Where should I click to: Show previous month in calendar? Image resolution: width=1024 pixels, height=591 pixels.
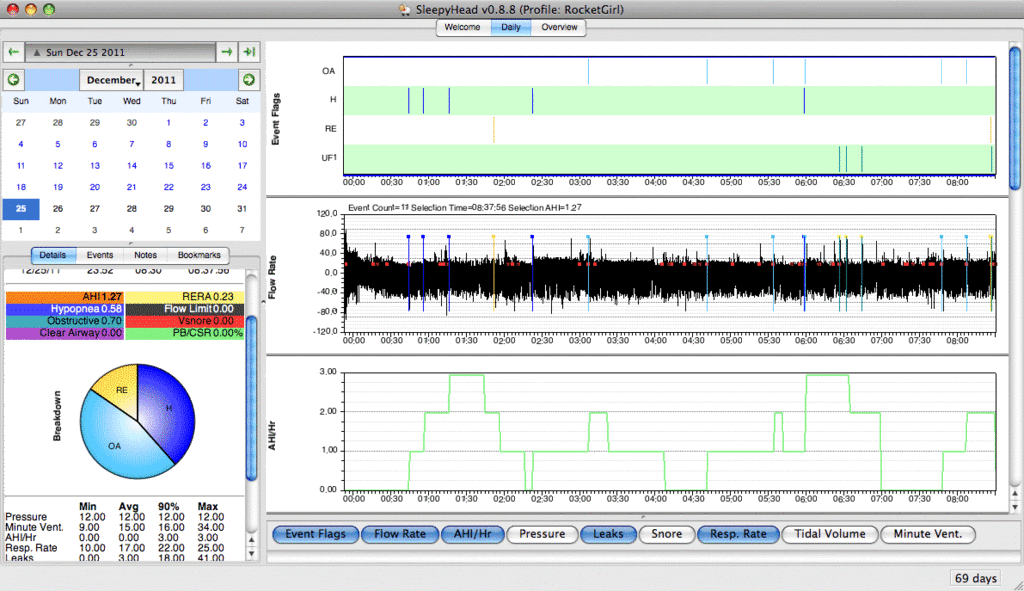(x=13, y=80)
